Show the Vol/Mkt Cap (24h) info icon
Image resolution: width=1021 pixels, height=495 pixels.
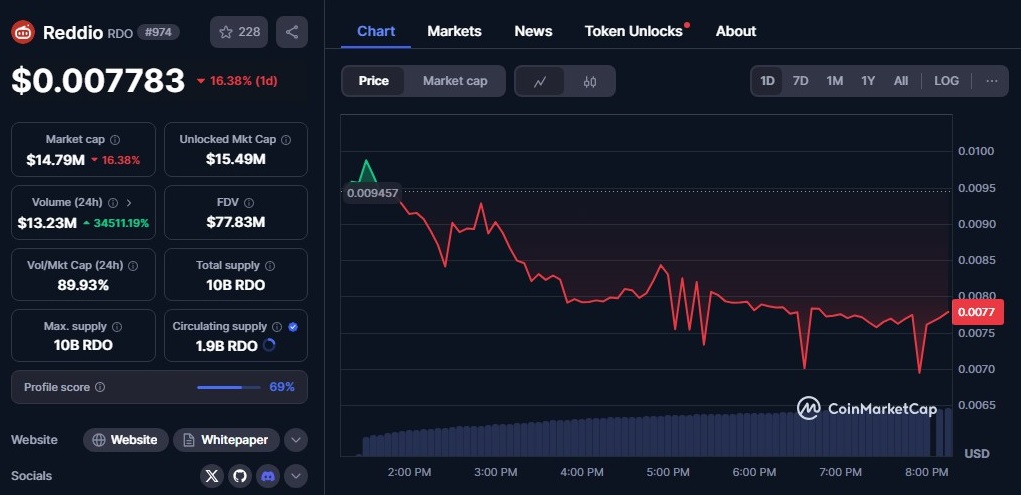pos(133,266)
